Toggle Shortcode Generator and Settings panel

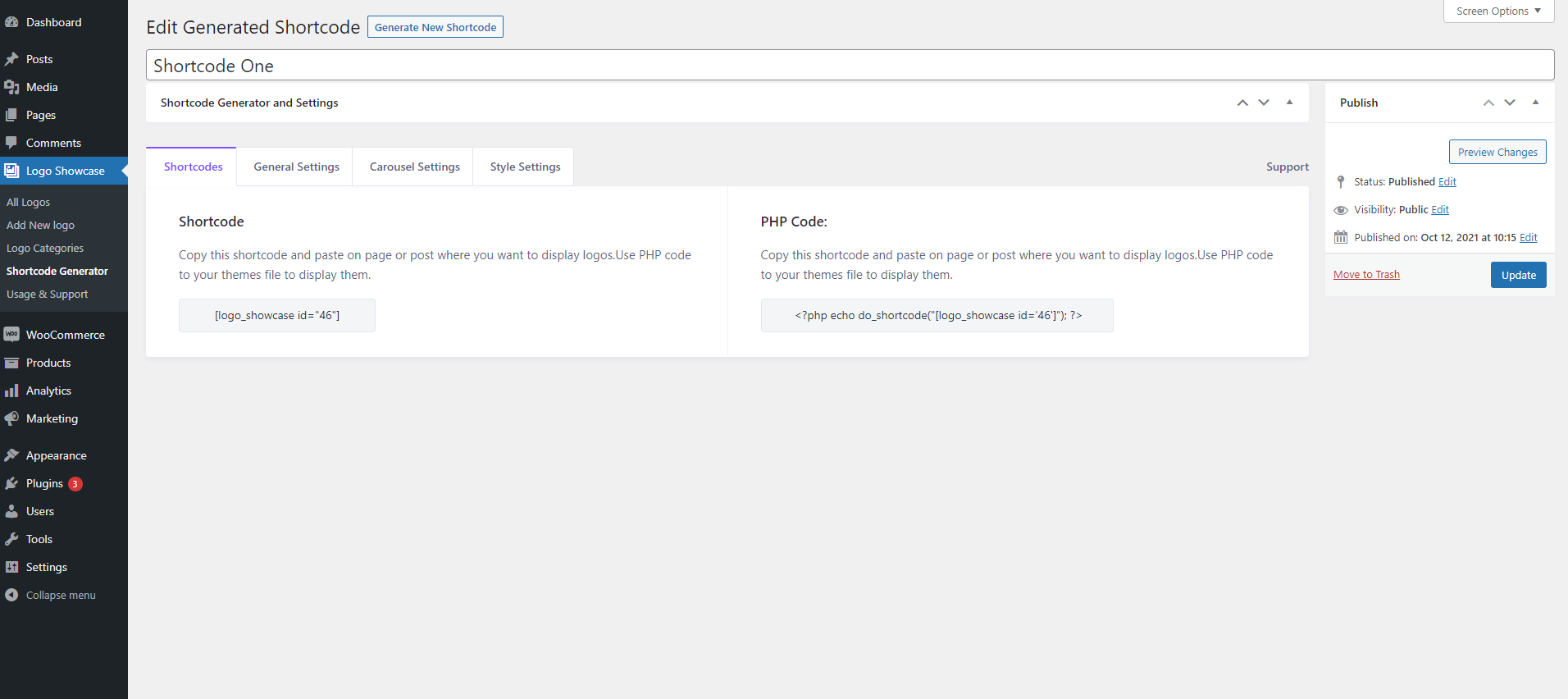pyautogui.click(x=1289, y=103)
